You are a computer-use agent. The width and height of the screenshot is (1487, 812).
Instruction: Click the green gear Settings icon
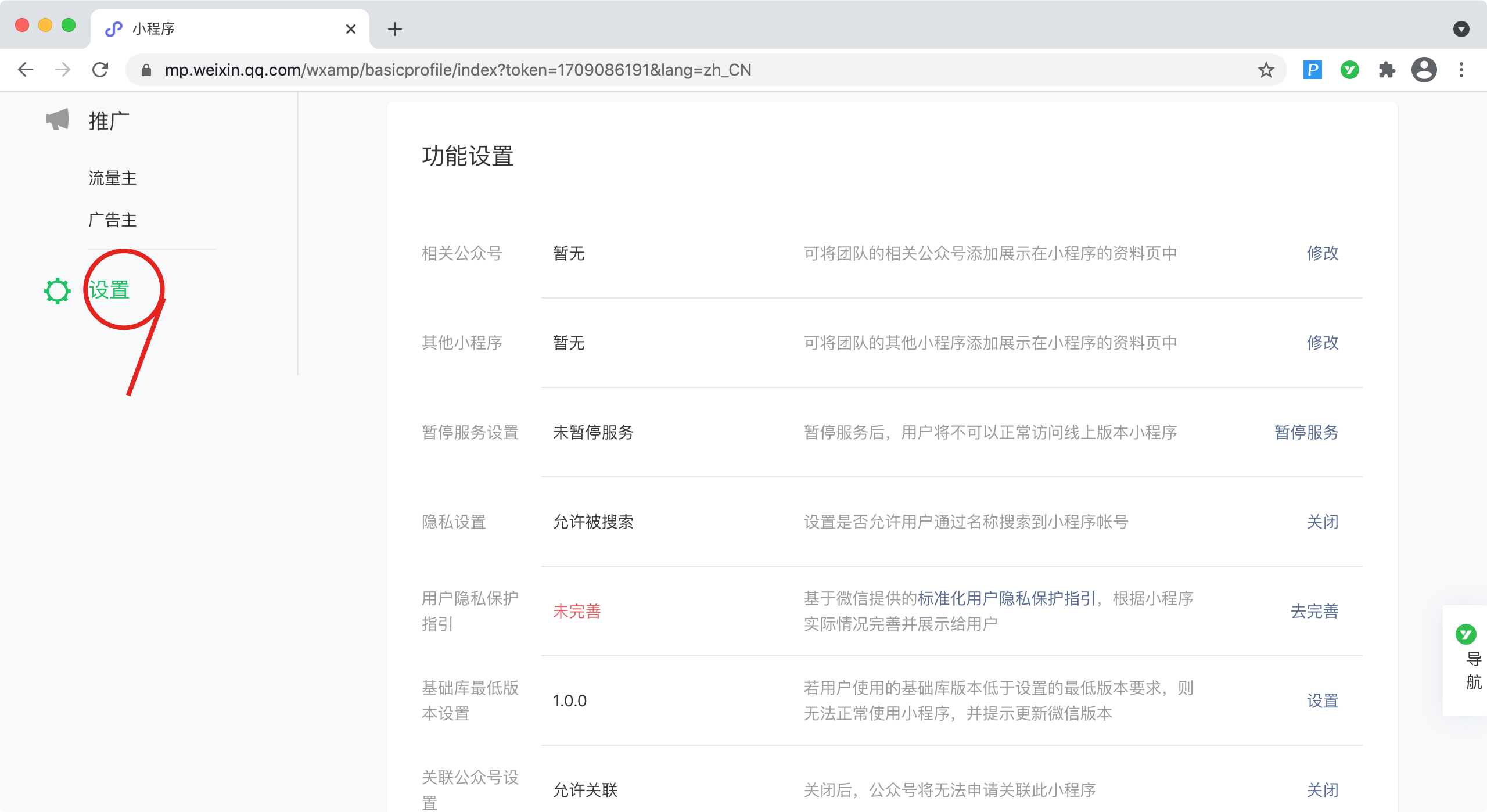pos(58,291)
